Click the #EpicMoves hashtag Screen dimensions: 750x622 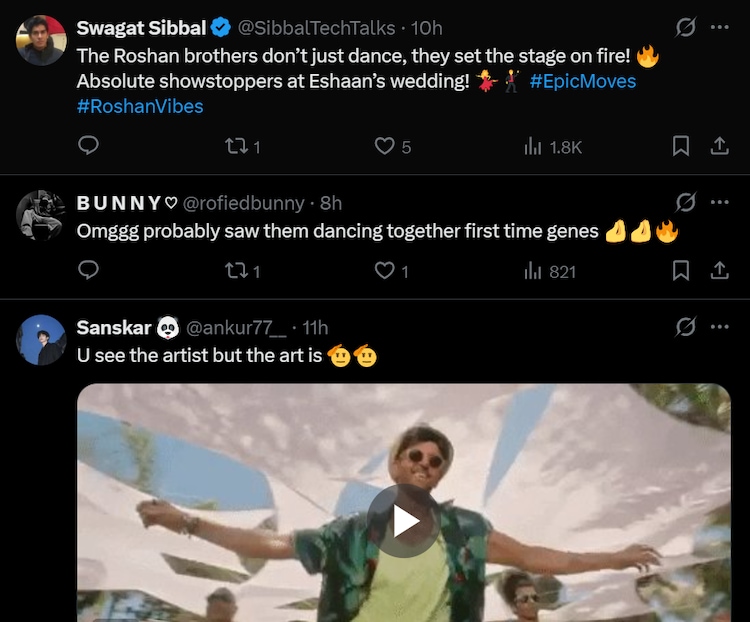click(x=583, y=81)
